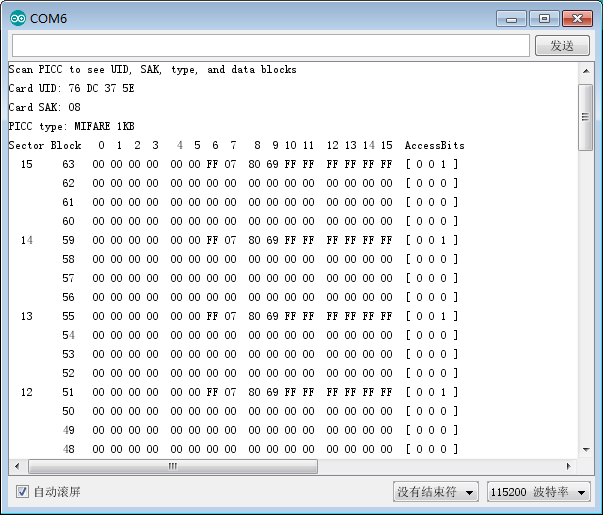The image size is (603, 515).
Task: Click access bits '[ 0 0 1 ]' on block 51 row
Action: pyautogui.click(x=432, y=392)
